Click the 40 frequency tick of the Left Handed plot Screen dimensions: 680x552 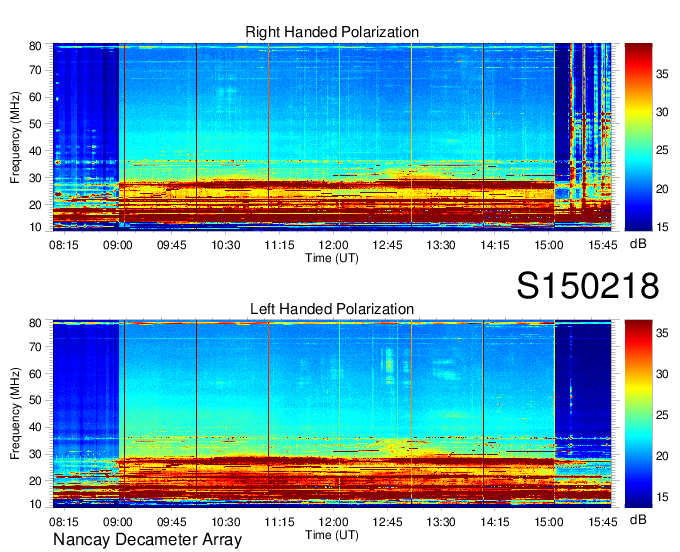(x=35, y=427)
